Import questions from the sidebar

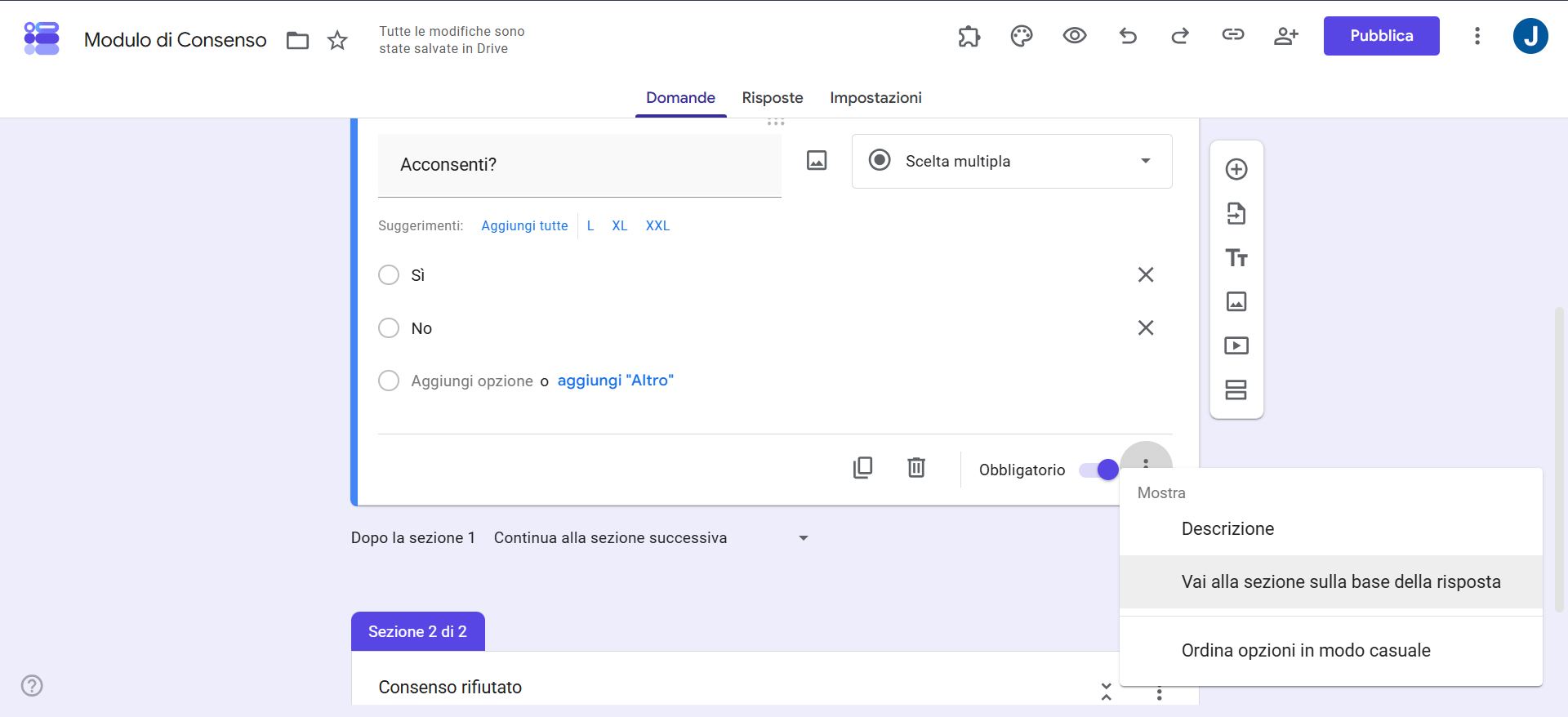(1236, 213)
